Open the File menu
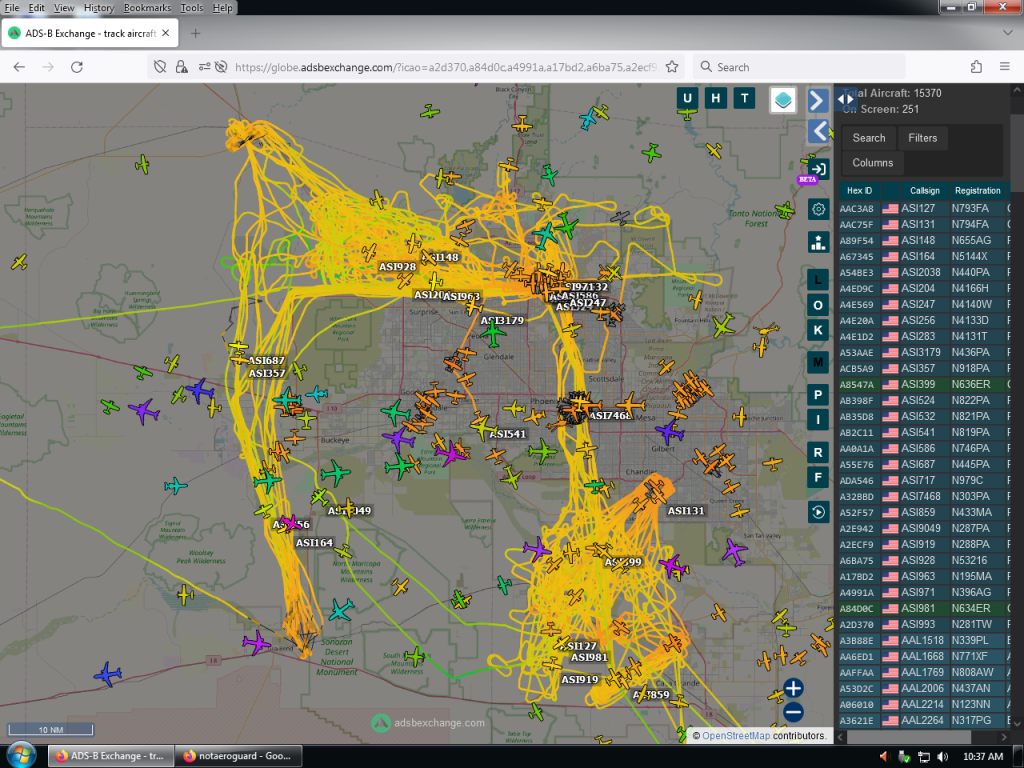Screen dimensions: 1024x768 pyautogui.click(x=12, y=8)
